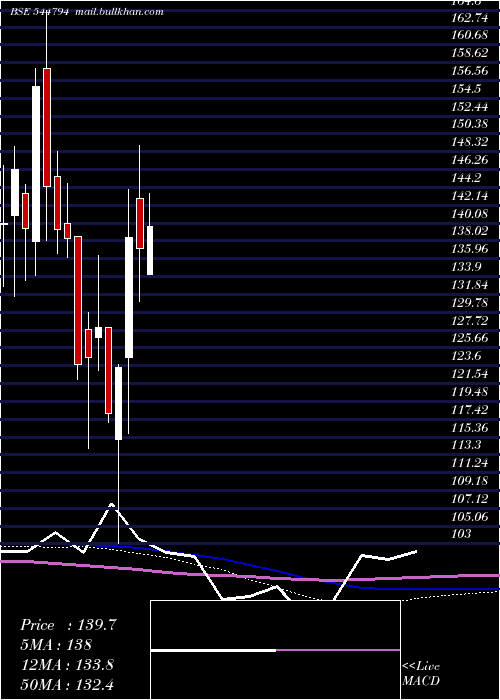The width and height of the screenshot is (500, 700).
Task: Click the '5MA : 138' readout
Action: (56, 645)
